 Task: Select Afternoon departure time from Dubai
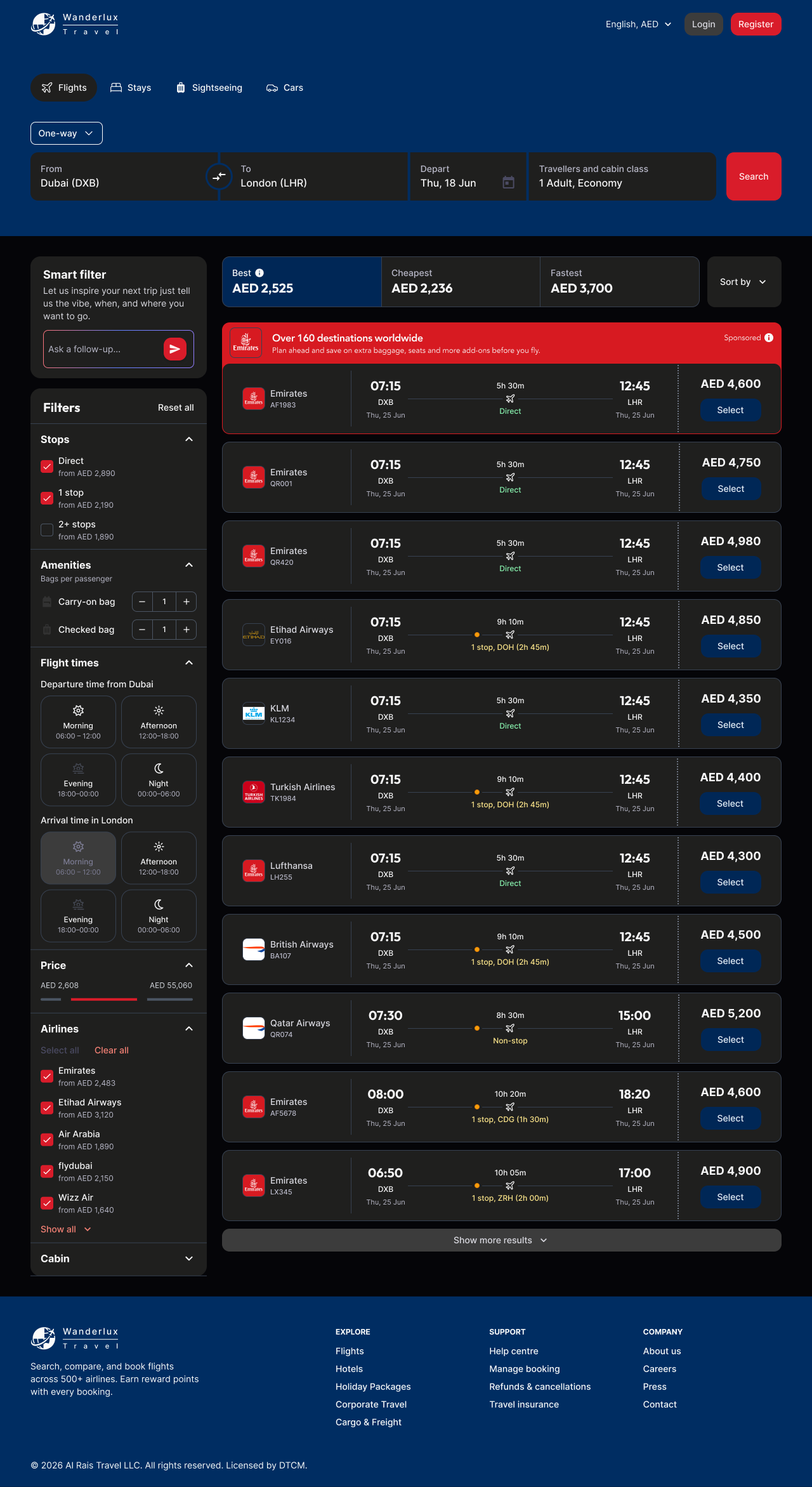click(x=159, y=722)
